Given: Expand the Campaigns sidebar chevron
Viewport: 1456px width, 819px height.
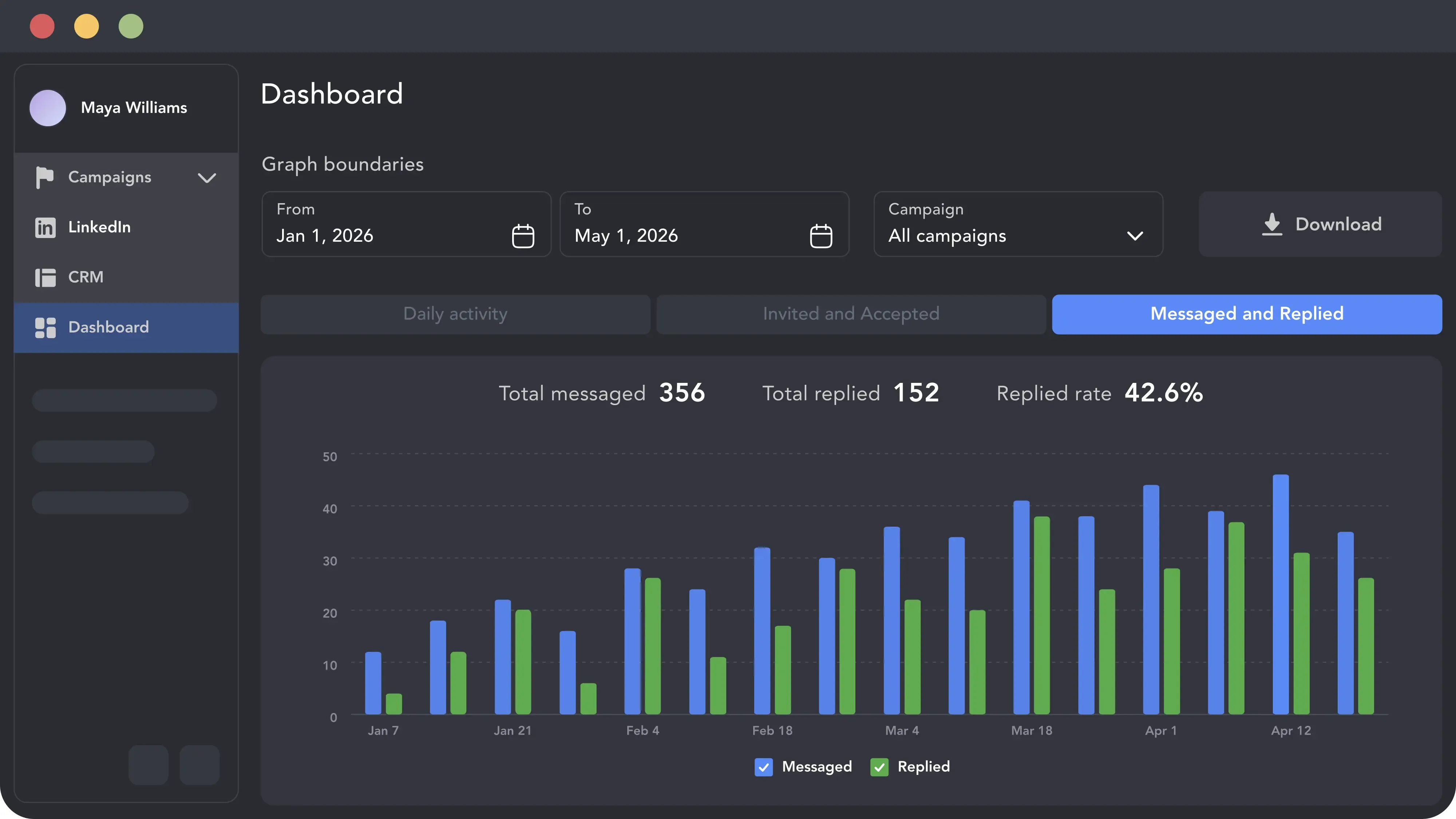Looking at the screenshot, I should [207, 178].
